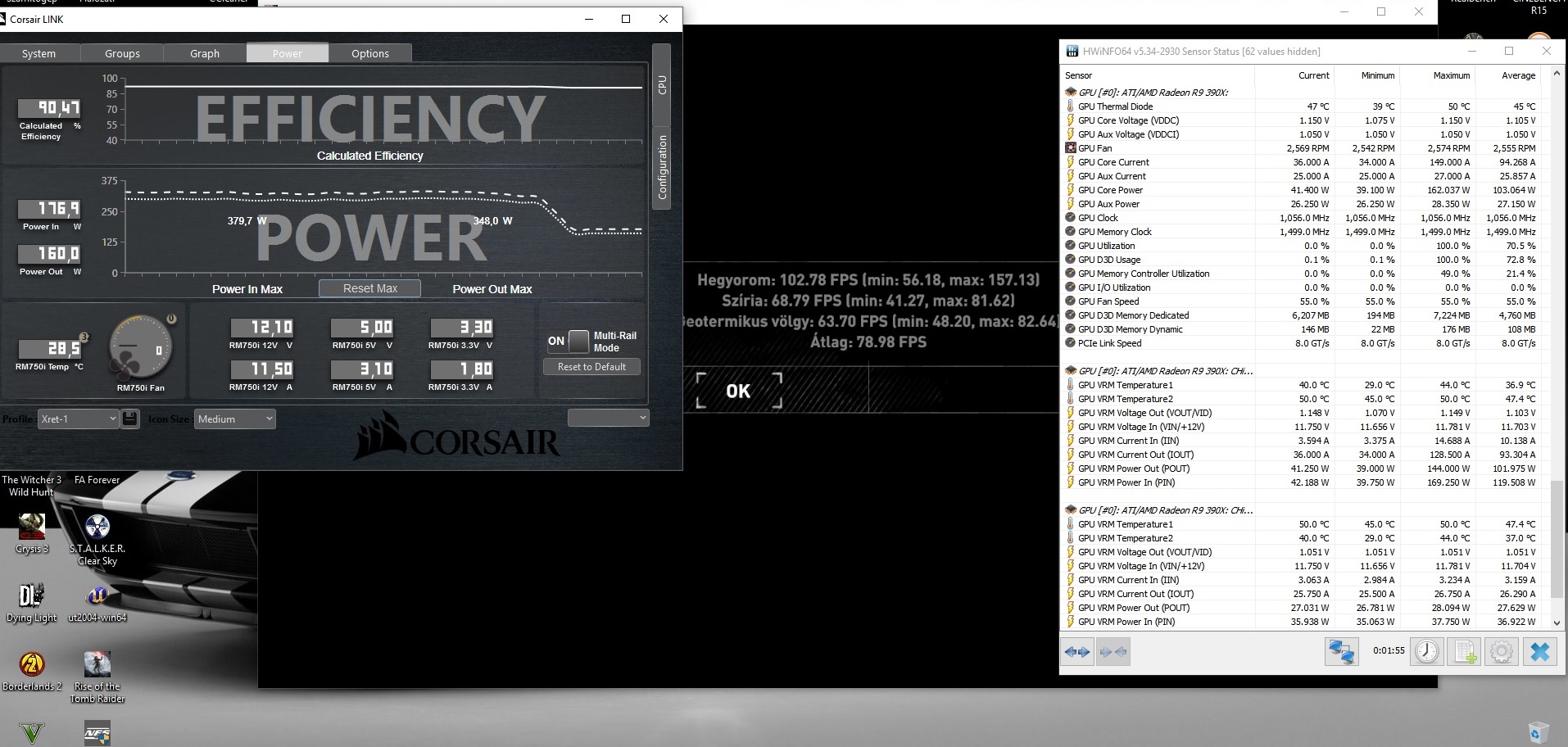Viewport: 1568px width, 747px height.
Task: Open HWiNFO sensor settings gear
Action: click(1502, 652)
